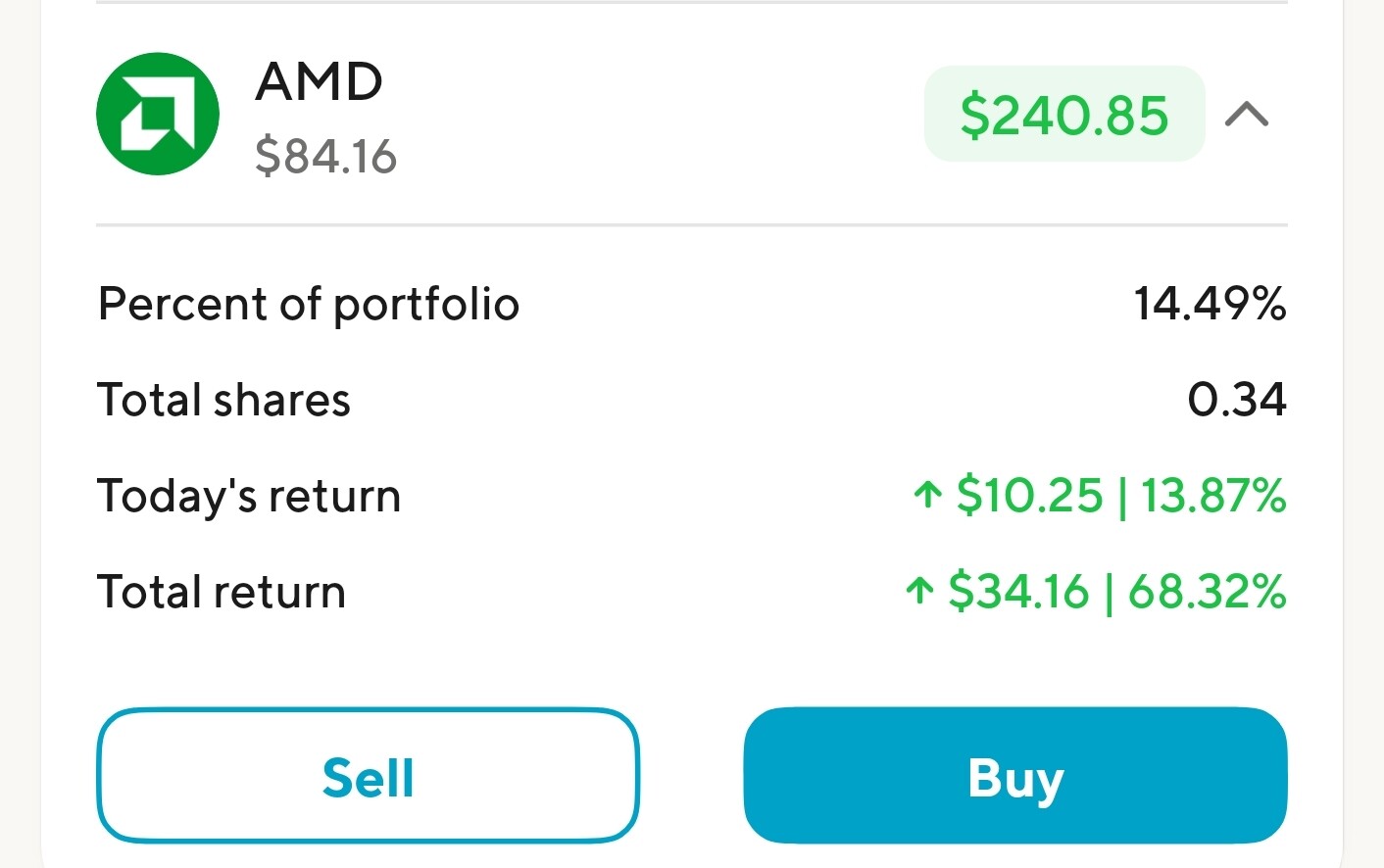Select the Total shares label
Image resolution: width=1384 pixels, height=868 pixels.
point(223,400)
